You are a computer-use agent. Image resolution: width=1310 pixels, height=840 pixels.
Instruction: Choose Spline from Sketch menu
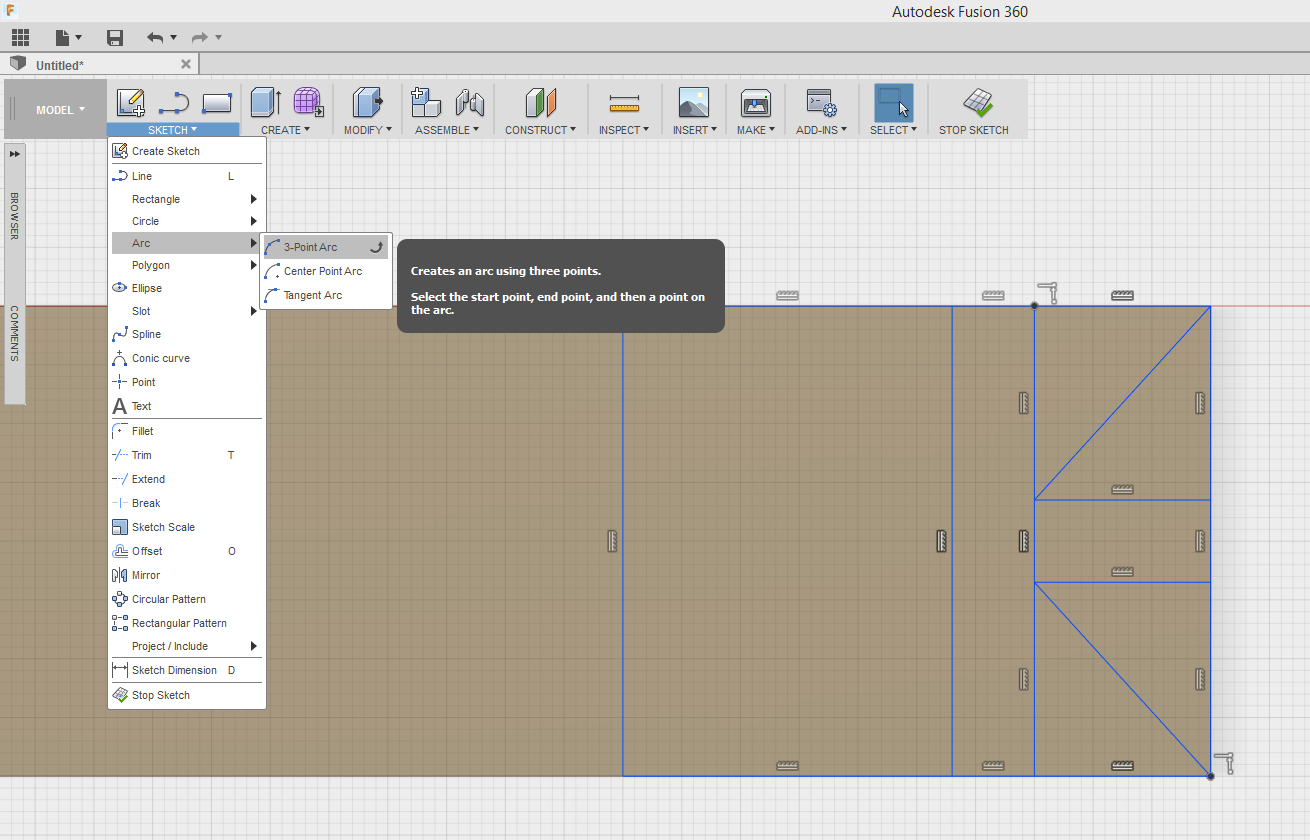click(187, 334)
